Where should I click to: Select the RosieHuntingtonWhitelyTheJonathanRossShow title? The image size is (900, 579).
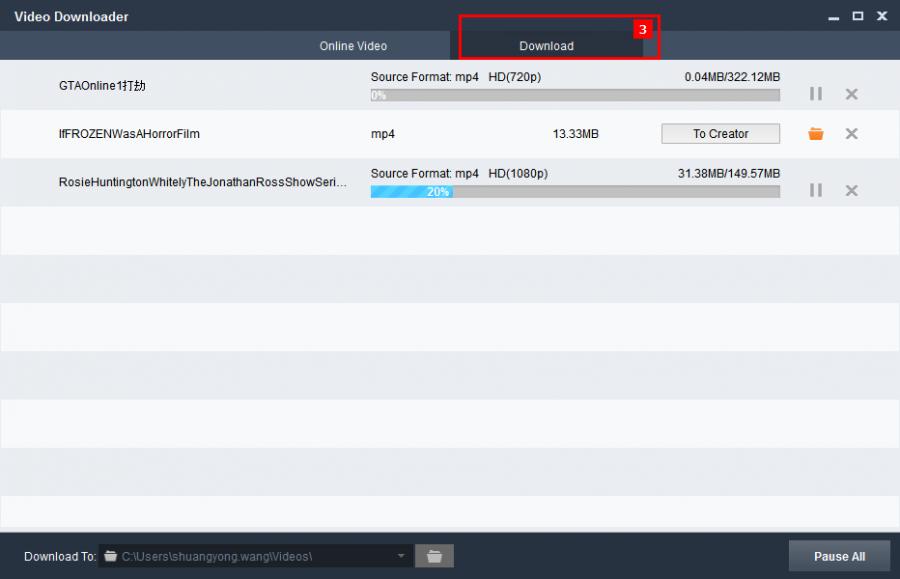pyautogui.click(x=203, y=182)
